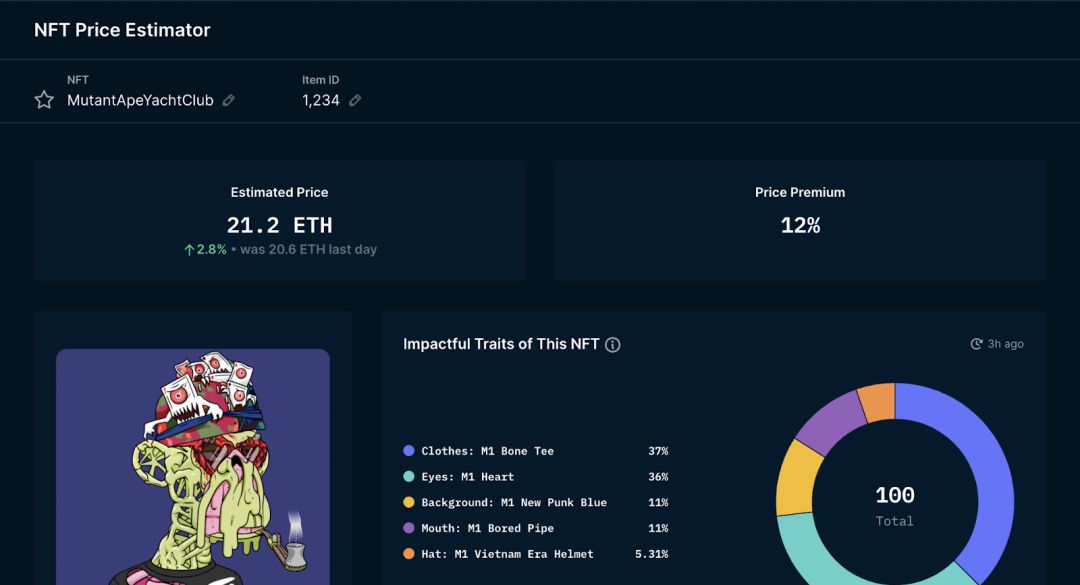The image size is (1080, 585).
Task: Click the purple Mouth legend dot
Action: coord(408,528)
